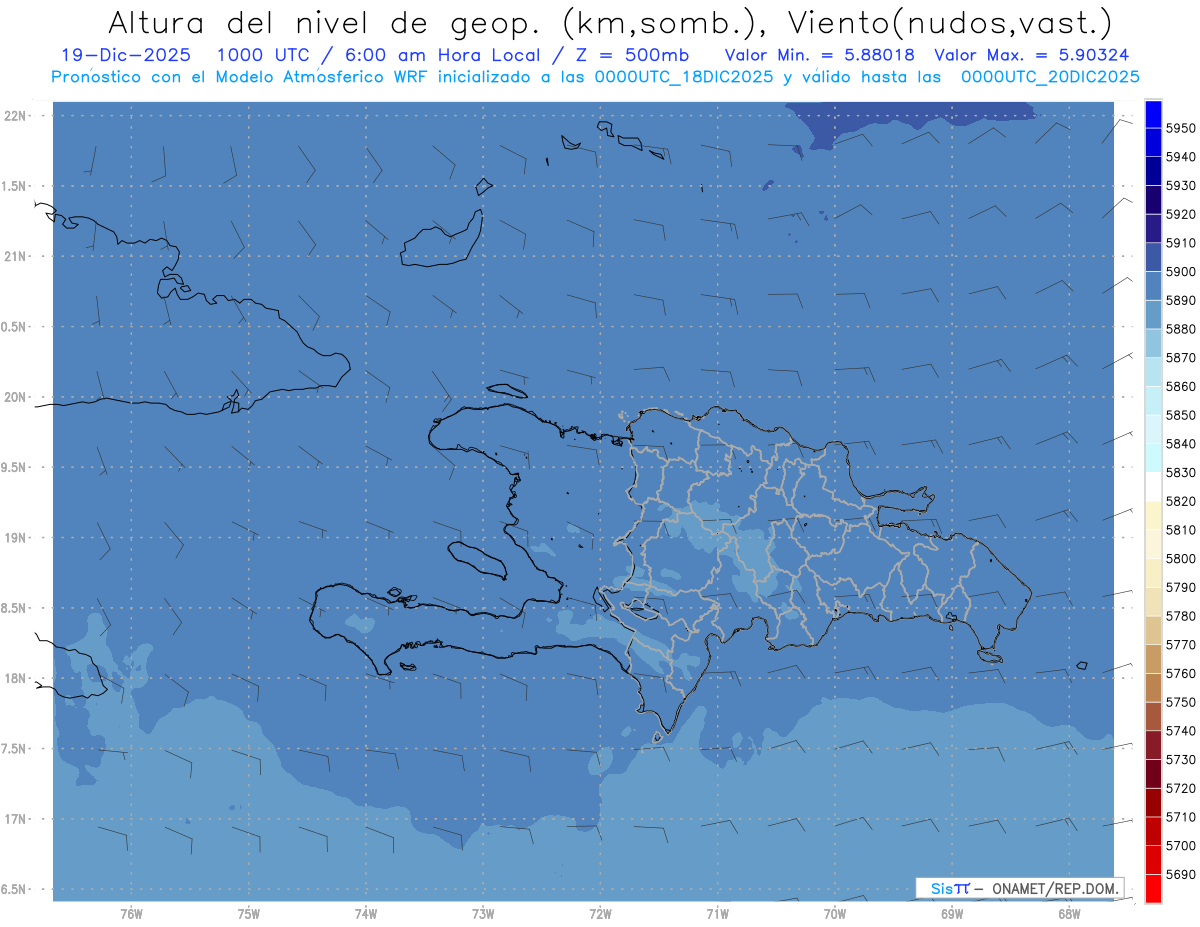Click the '5930' legend value
1200x927 pixels.
point(1180,186)
